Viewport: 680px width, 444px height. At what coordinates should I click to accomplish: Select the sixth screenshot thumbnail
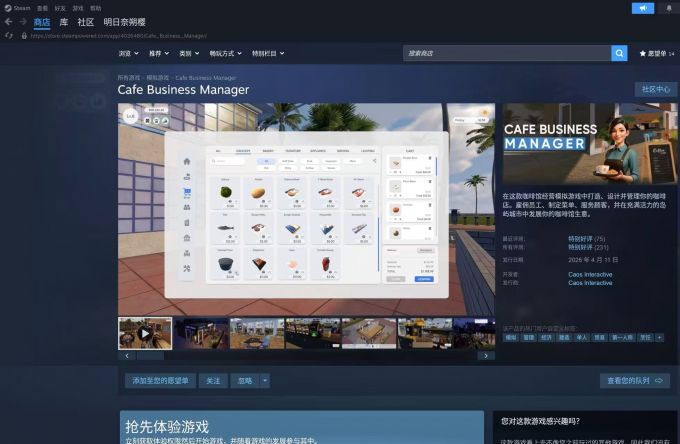click(x=425, y=333)
